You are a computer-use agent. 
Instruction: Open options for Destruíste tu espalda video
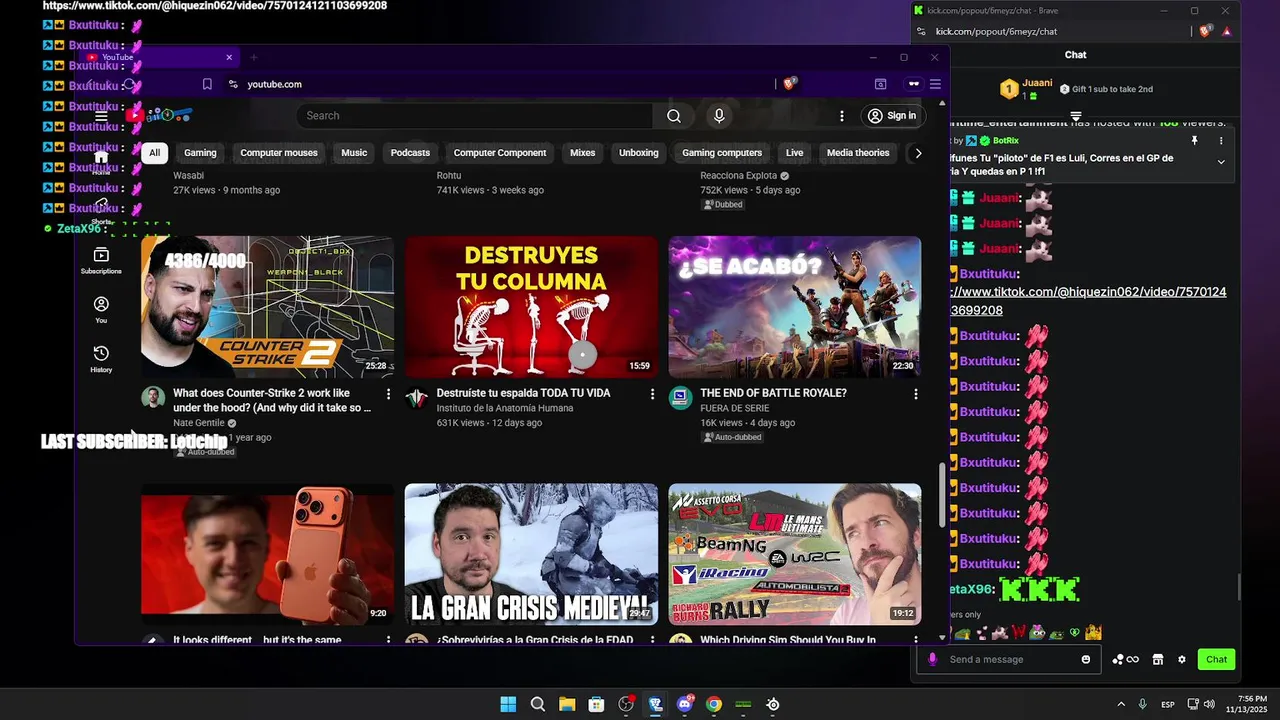(652, 394)
